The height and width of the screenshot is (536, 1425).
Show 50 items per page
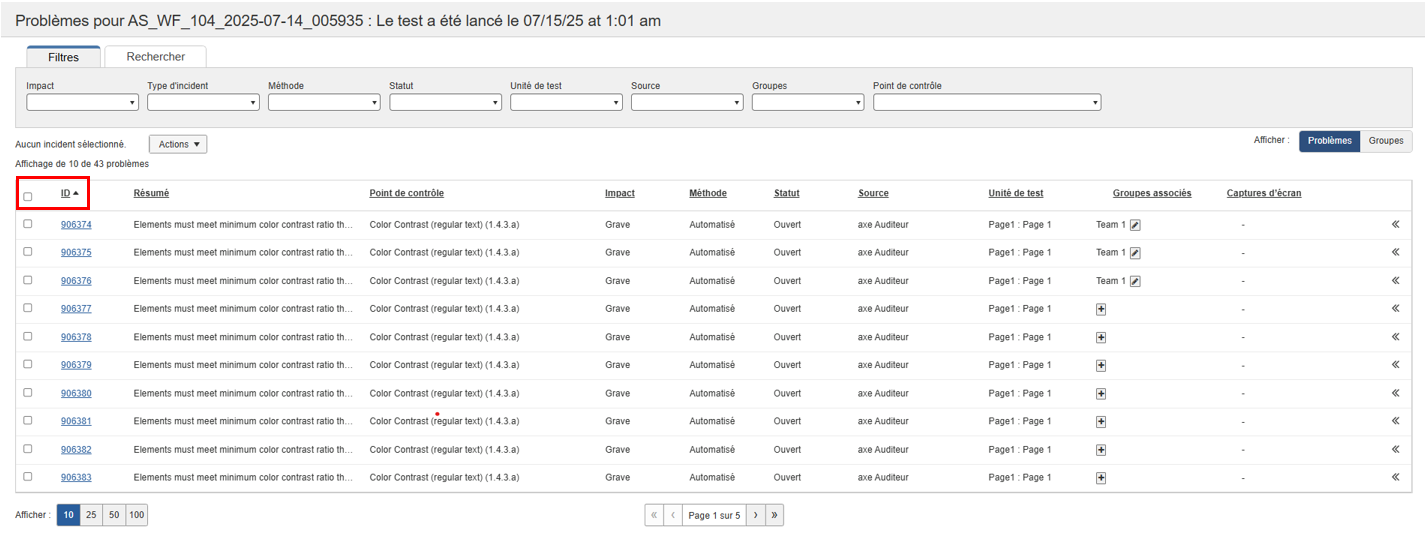click(114, 516)
